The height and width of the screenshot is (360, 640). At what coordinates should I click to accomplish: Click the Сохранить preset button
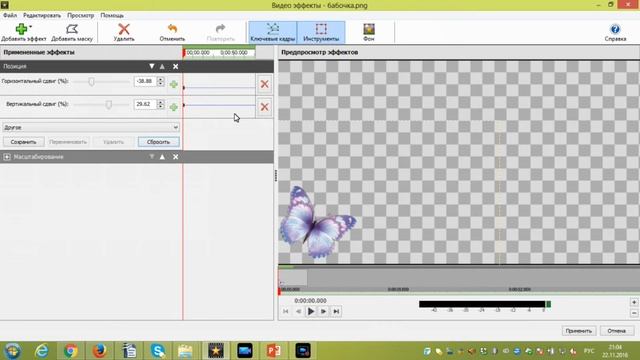point(23,142)
